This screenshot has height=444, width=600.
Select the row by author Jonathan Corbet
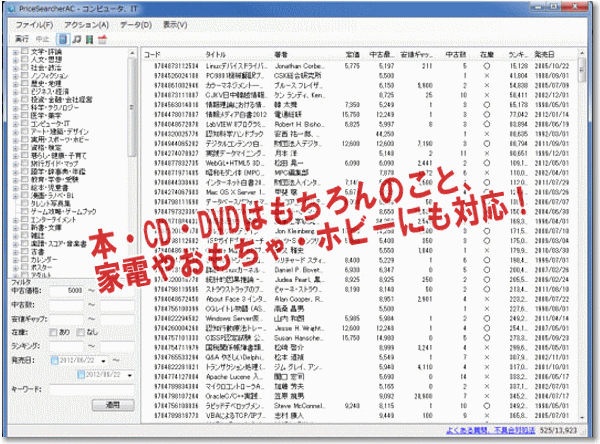(361, 66)
